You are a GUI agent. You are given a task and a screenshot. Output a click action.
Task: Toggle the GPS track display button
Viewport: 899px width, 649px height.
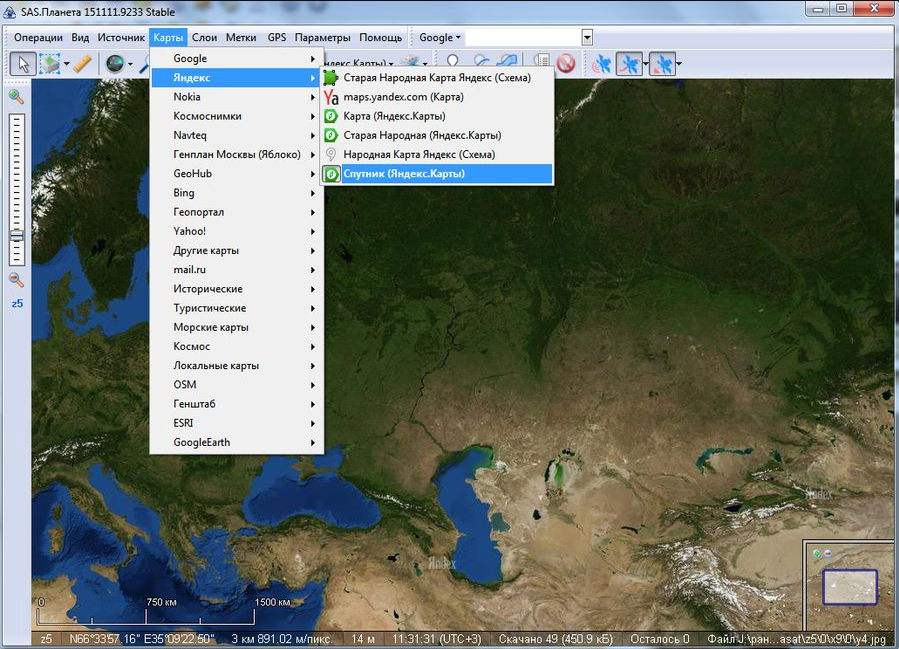[x=629, y=64]
